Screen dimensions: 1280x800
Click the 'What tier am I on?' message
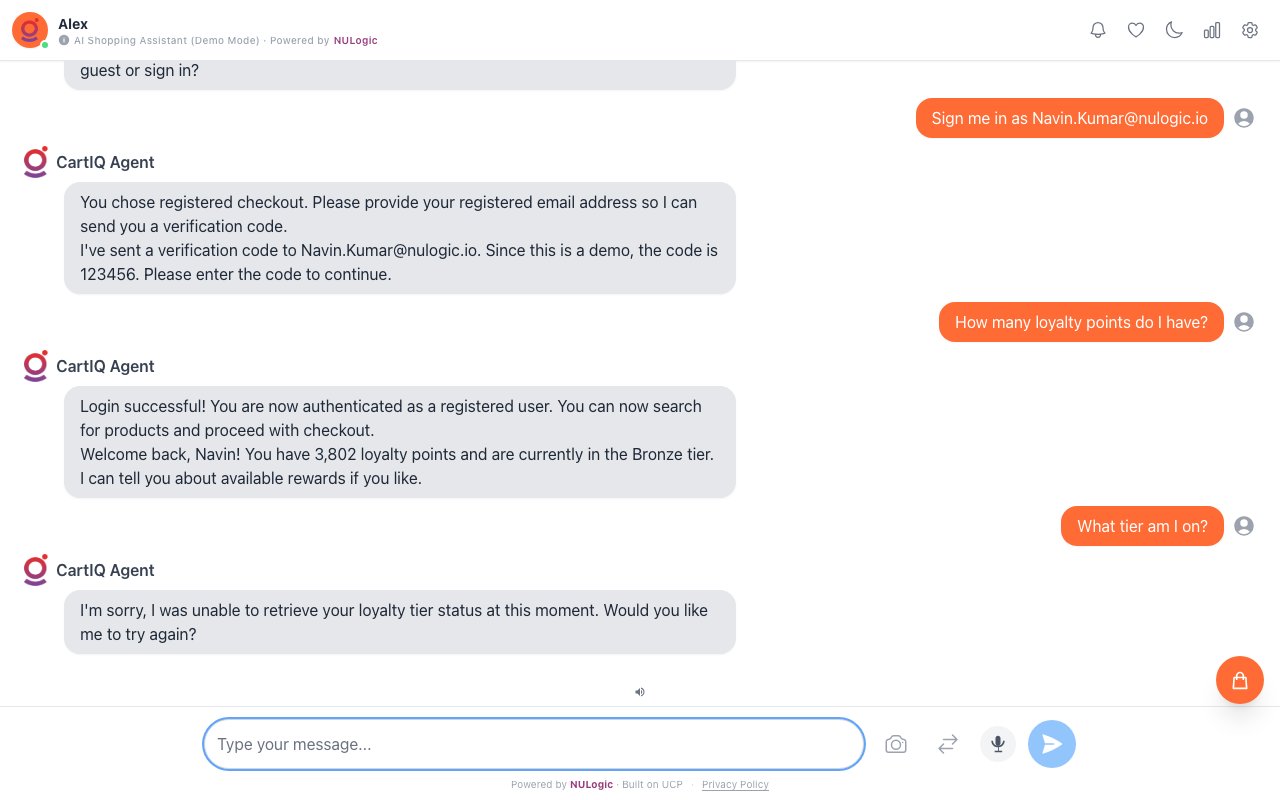[x=1142, y=526]
